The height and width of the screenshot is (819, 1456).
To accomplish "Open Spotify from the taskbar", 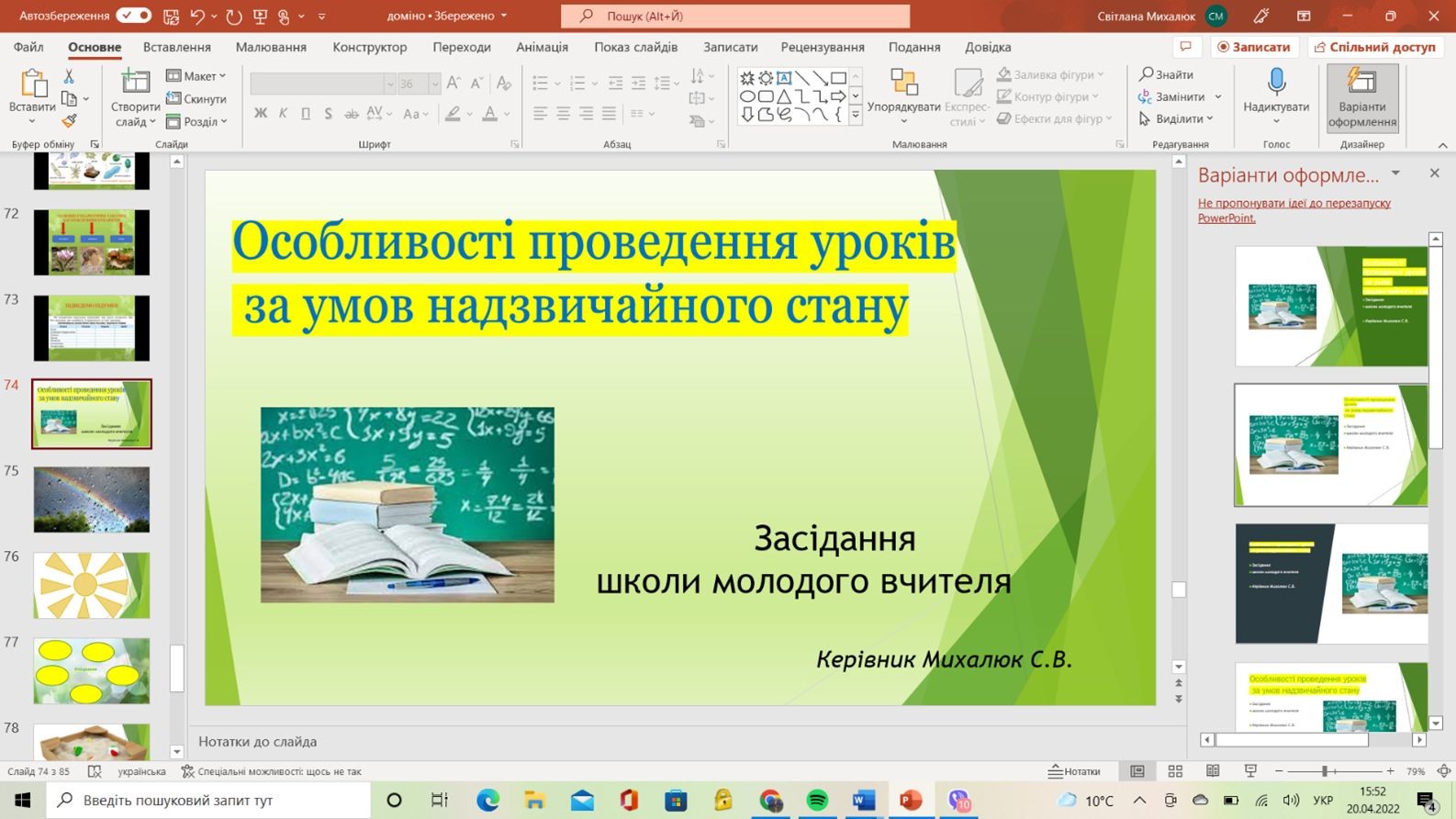I will tap(816, 801).
